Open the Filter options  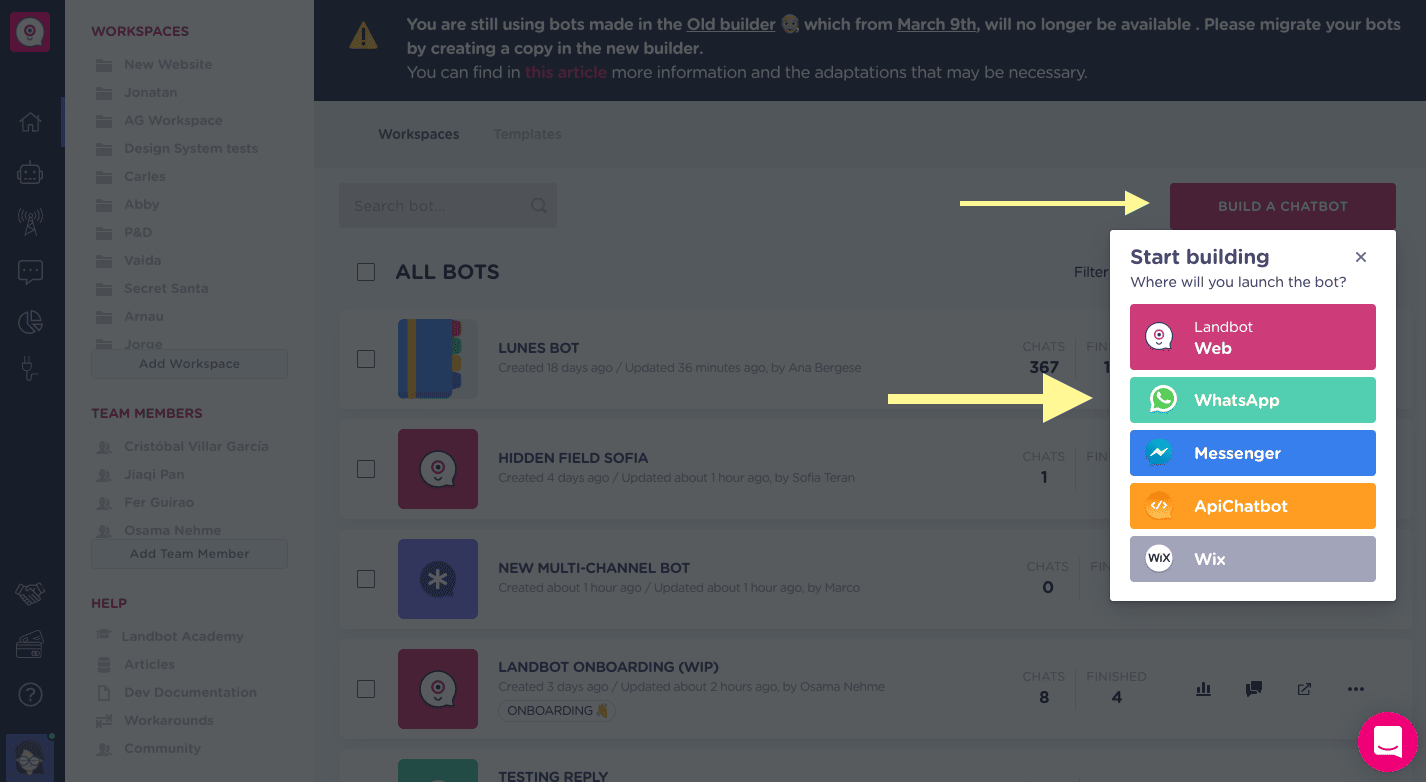[1092, 271]
